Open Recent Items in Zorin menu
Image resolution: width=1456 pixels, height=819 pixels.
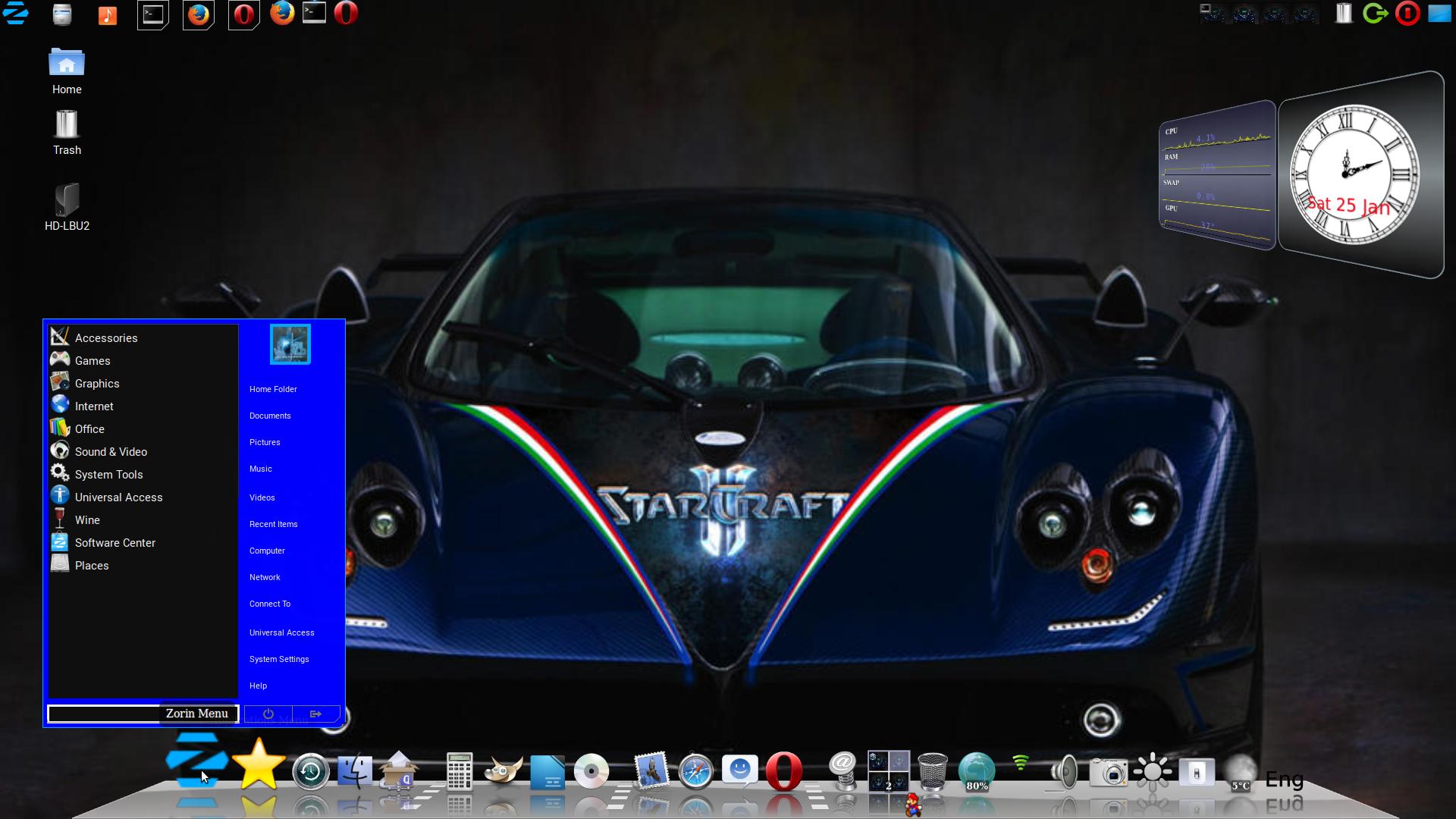click(x=274, y=524)
